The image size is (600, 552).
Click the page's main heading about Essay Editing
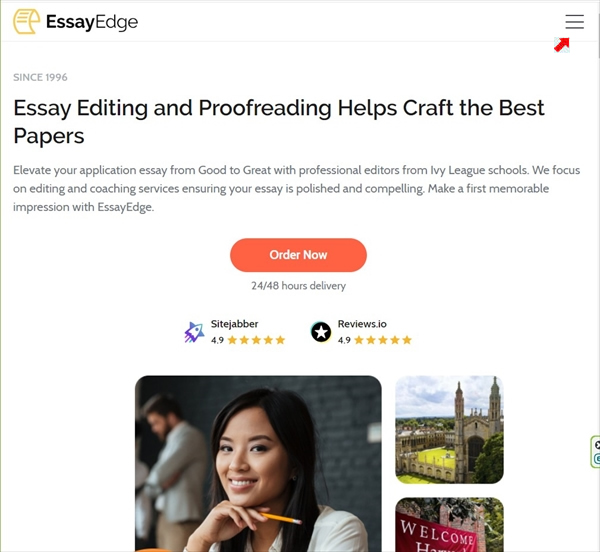tap(279, 122)
